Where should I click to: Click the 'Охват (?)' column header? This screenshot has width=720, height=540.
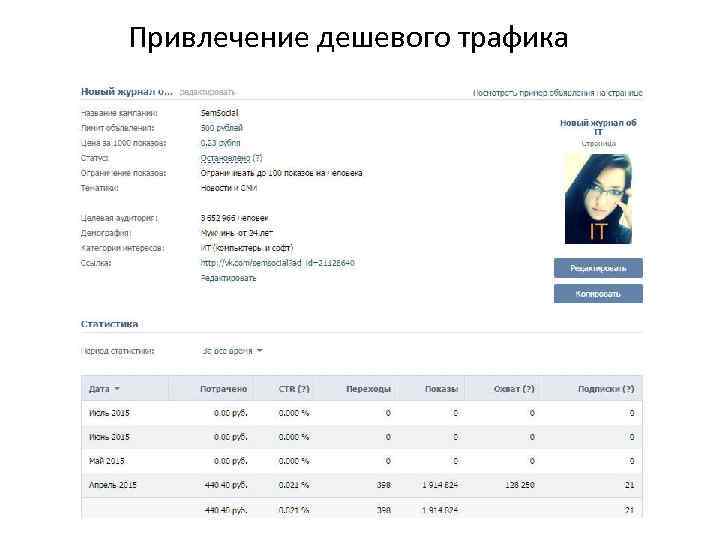click(514, 389)
